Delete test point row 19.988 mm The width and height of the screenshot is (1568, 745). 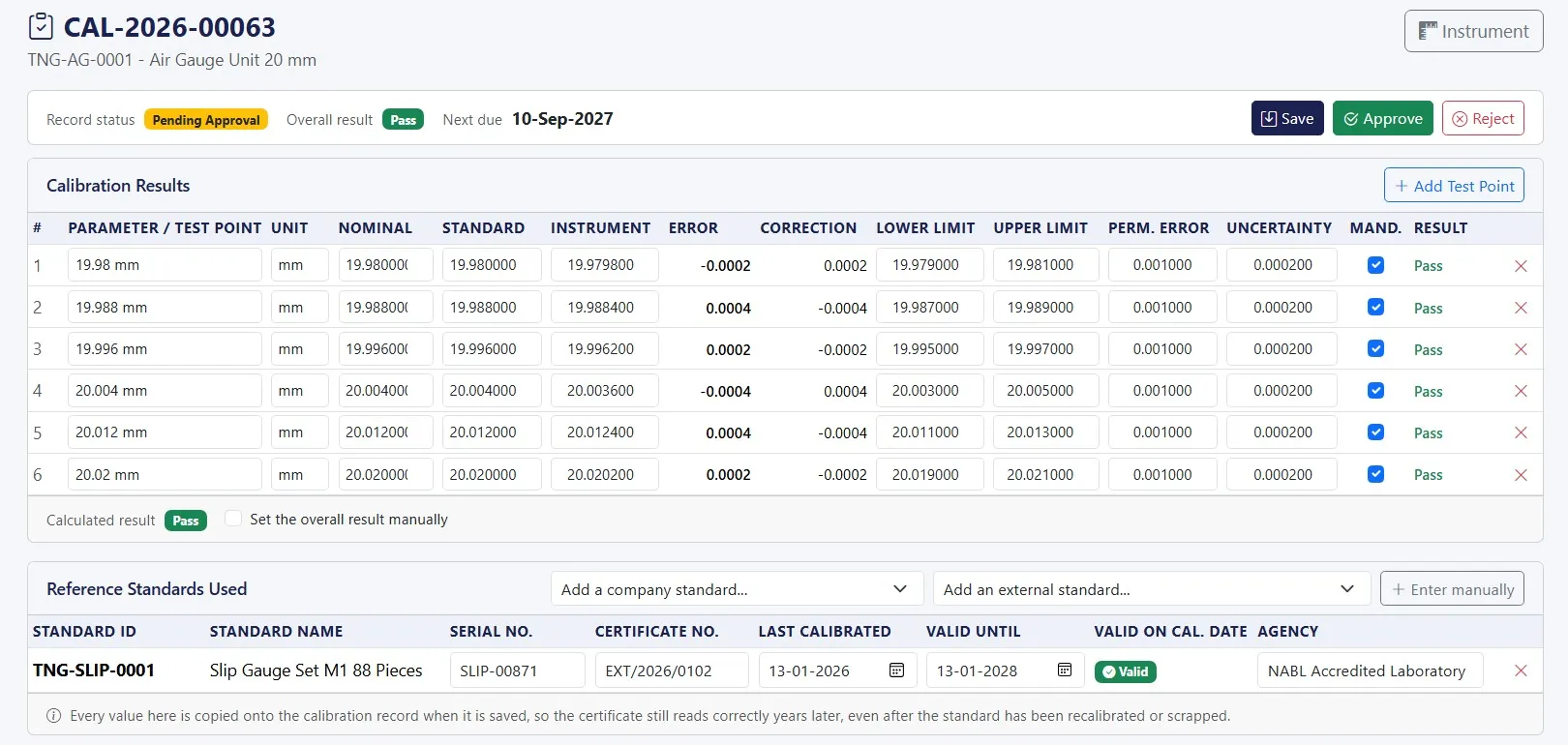[x=1521, y=308]
